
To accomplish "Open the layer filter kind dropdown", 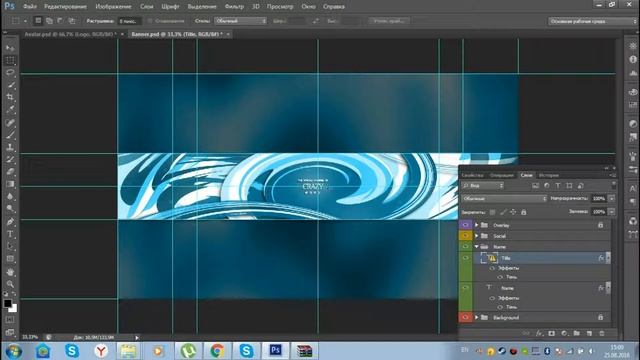I will coord(483,186).
